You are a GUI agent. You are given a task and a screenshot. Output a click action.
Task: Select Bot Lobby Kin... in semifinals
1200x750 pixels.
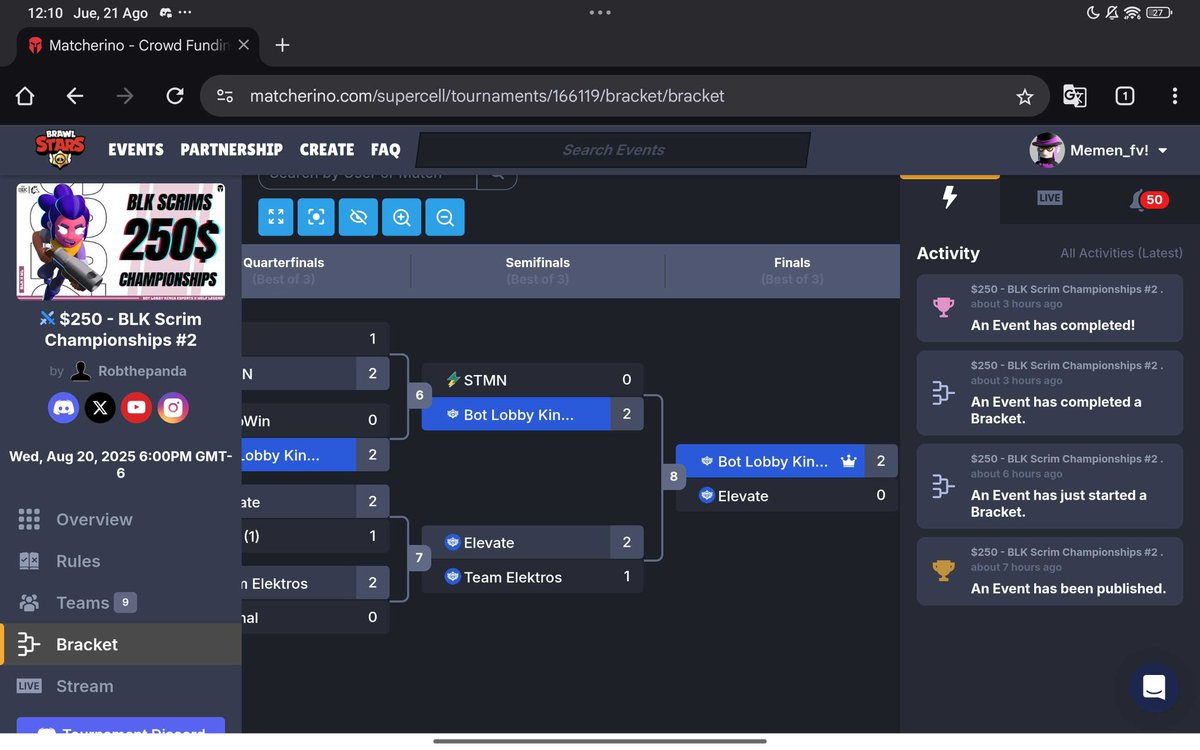point(532,414)
